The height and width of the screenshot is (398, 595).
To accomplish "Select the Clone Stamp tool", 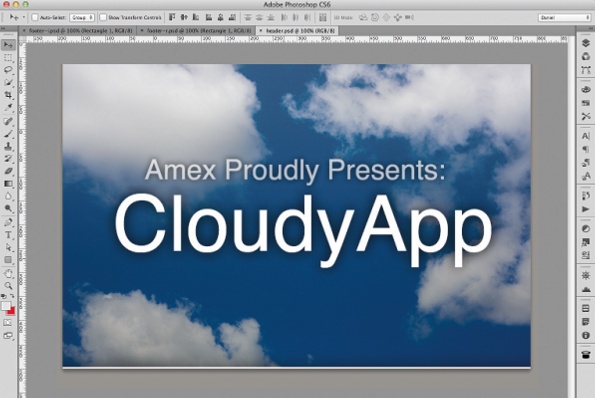I will 8,146.
